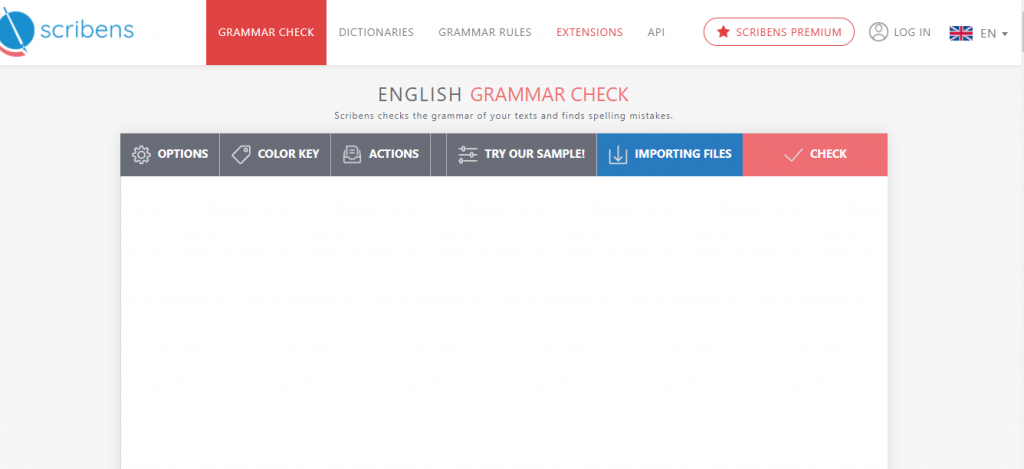Open the COLOR KEY toolbar label
This screenshot has height=469, width=1024.
(289, 154)
